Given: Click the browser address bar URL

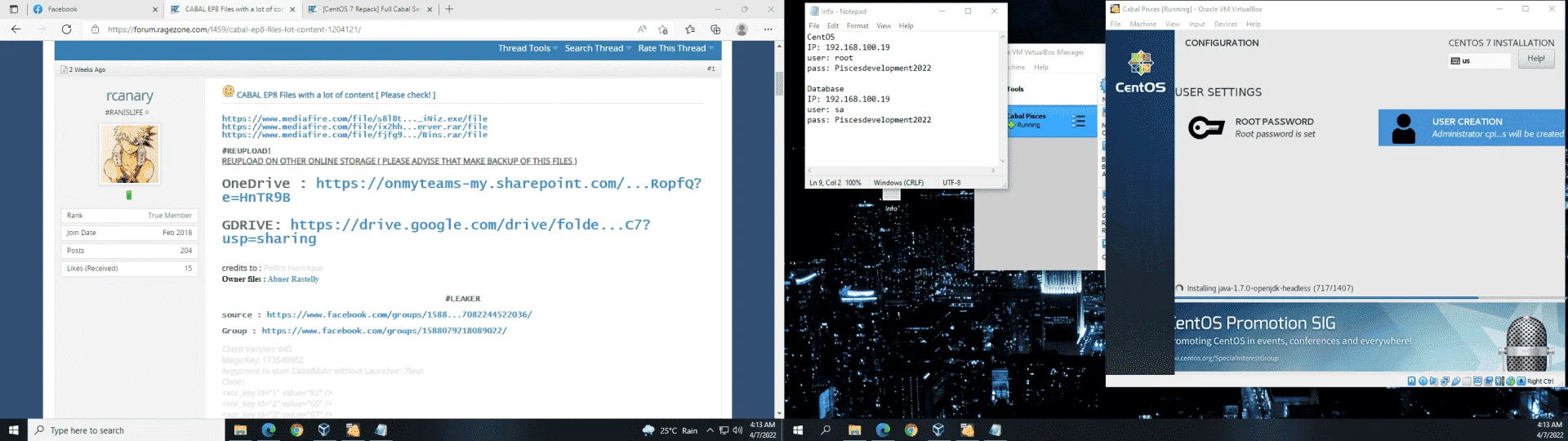Looking at the screenshot, I should click(x=234, y=29).
